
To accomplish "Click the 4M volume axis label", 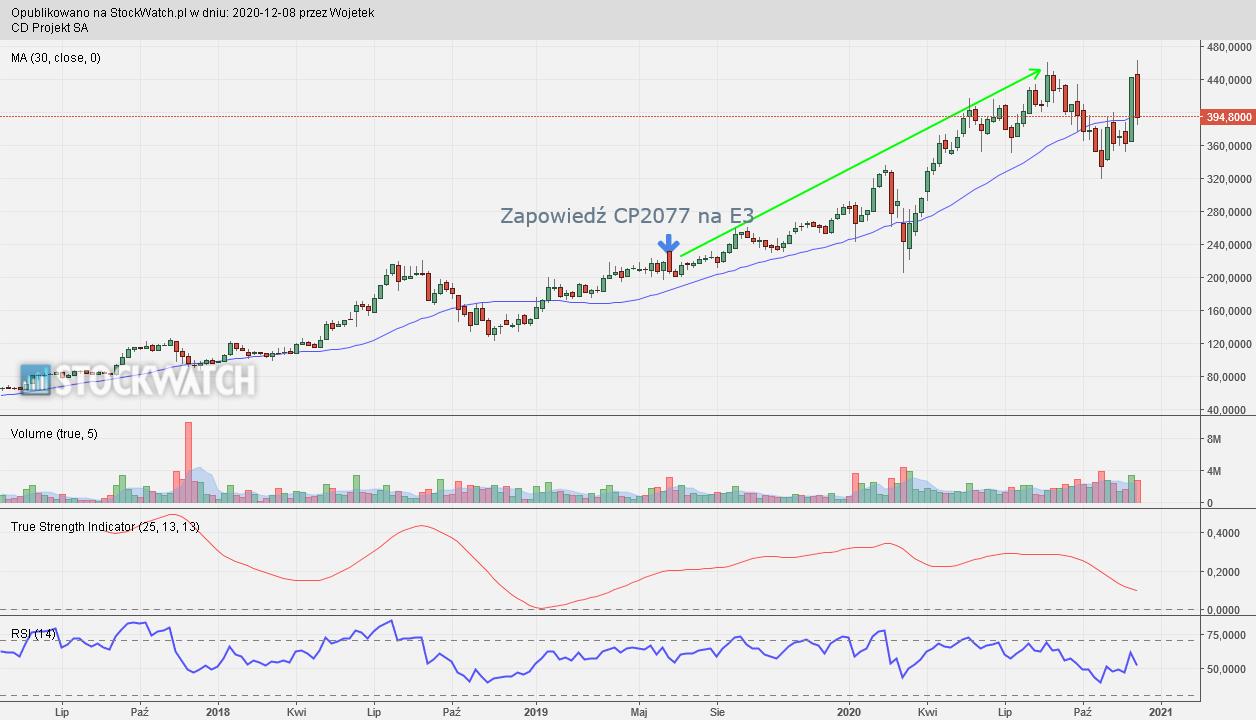I will pos(1215,471).
